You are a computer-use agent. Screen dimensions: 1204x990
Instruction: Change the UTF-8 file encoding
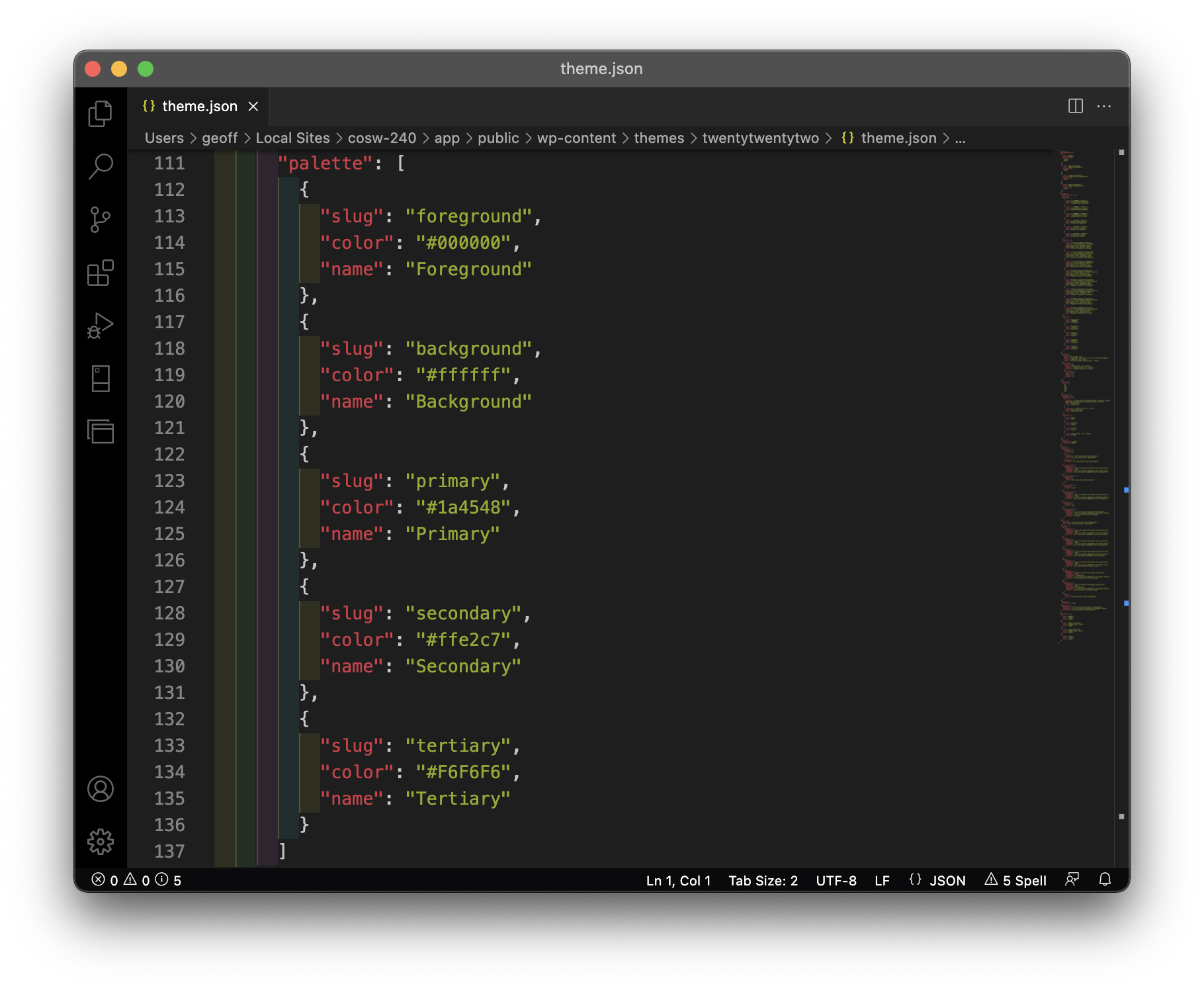[x=836, y=880]
